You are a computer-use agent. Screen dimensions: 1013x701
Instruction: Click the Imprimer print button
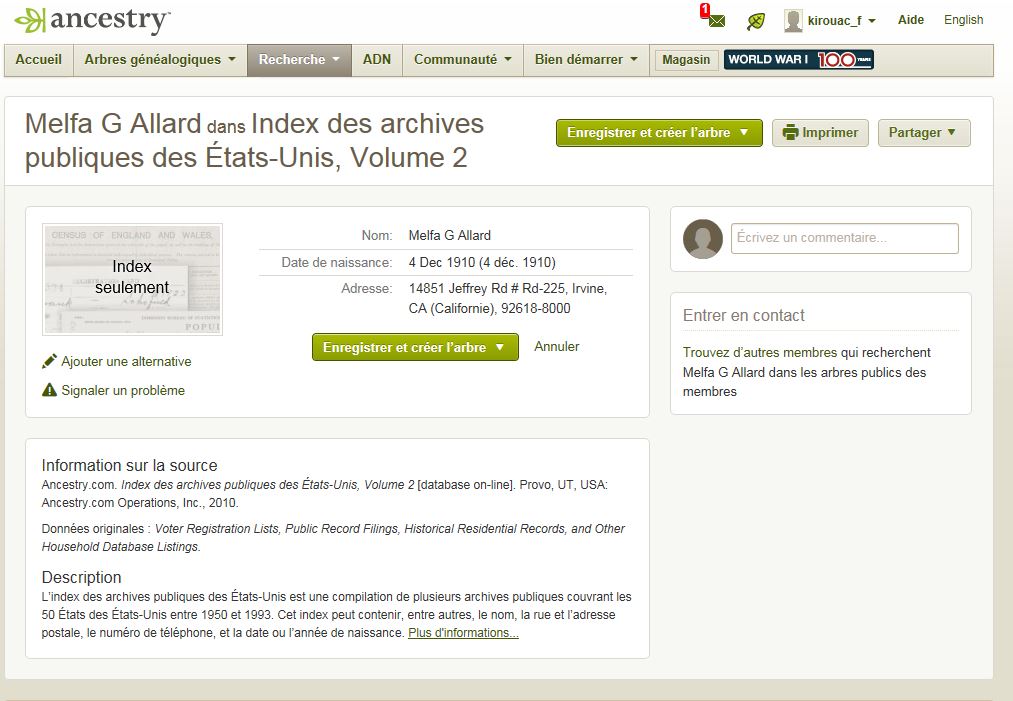tap(820, 132)
